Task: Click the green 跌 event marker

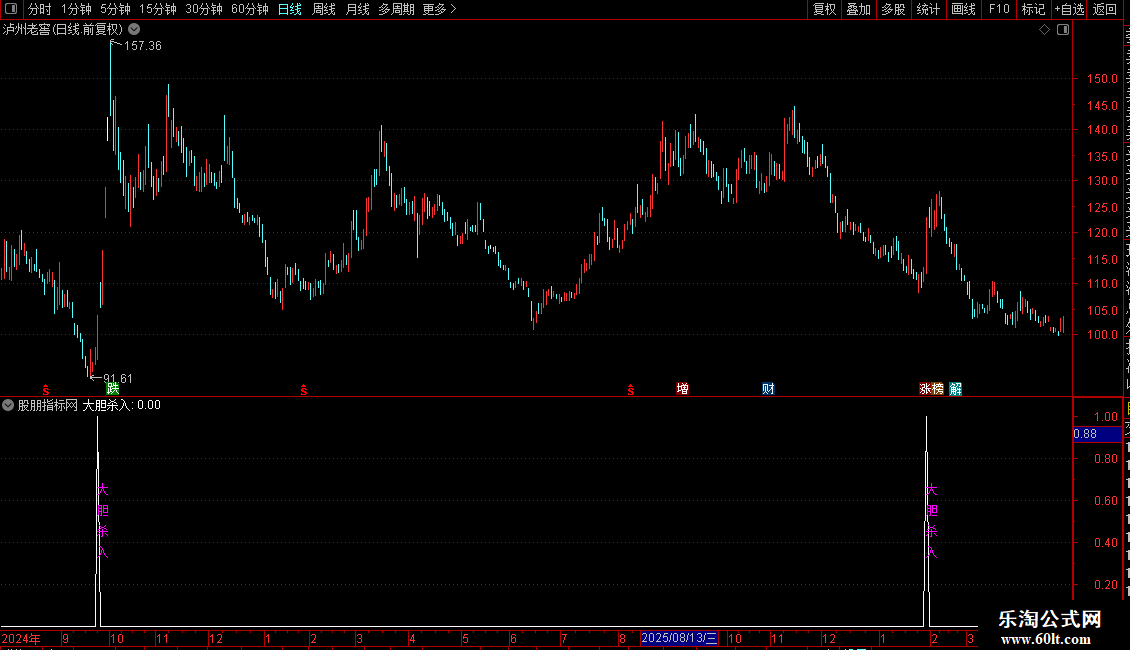Action: pos(113,388)
